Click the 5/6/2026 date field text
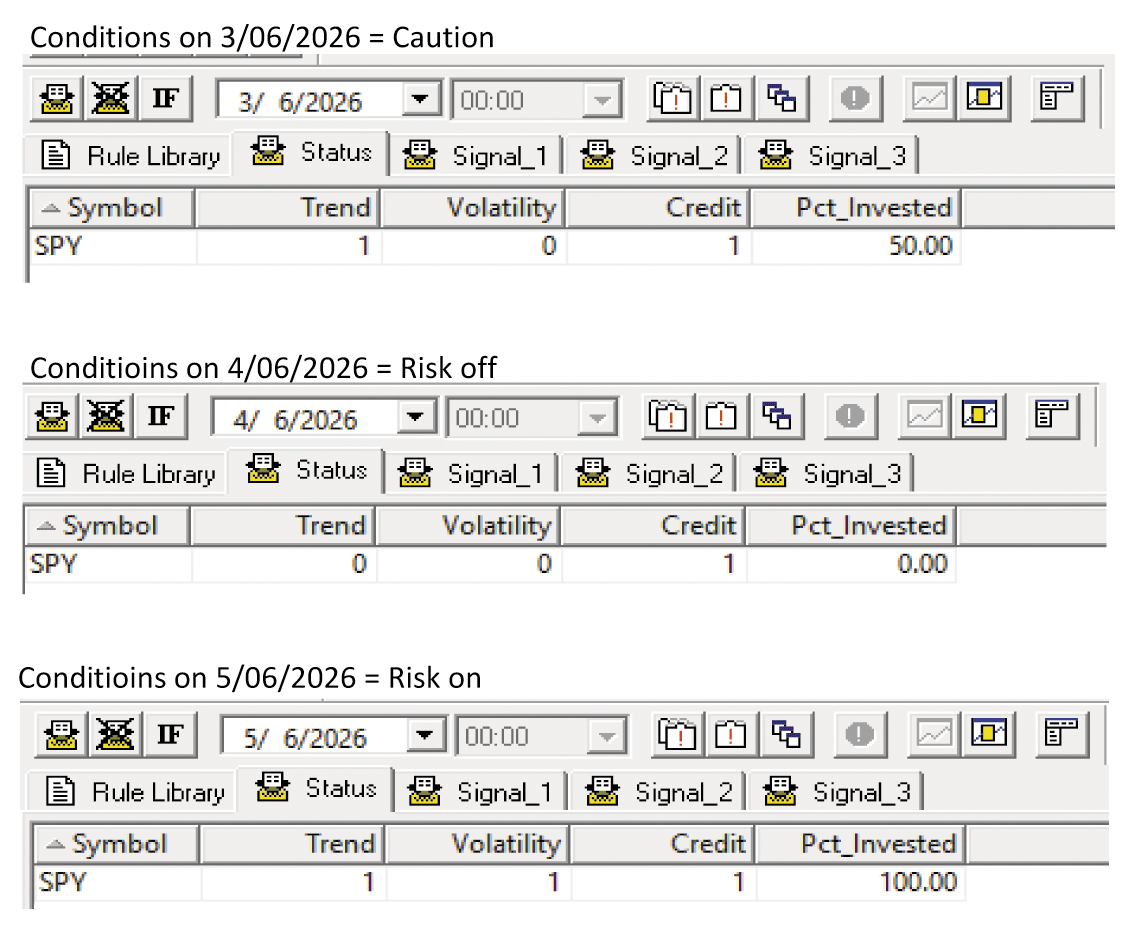The image size is (1139, 927). [305, 738]
